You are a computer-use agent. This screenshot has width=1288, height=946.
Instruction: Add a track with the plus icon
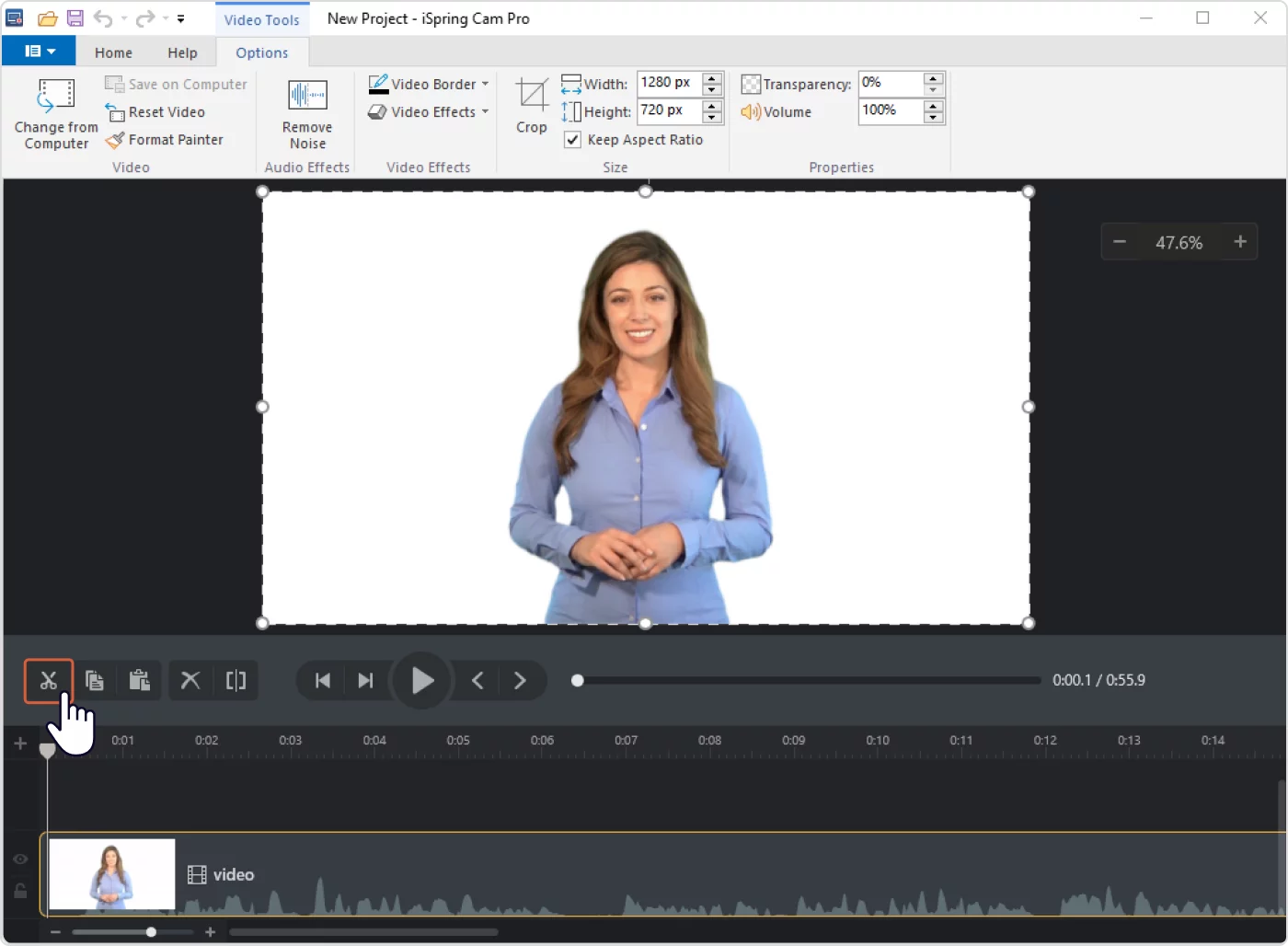click(20, 744)
